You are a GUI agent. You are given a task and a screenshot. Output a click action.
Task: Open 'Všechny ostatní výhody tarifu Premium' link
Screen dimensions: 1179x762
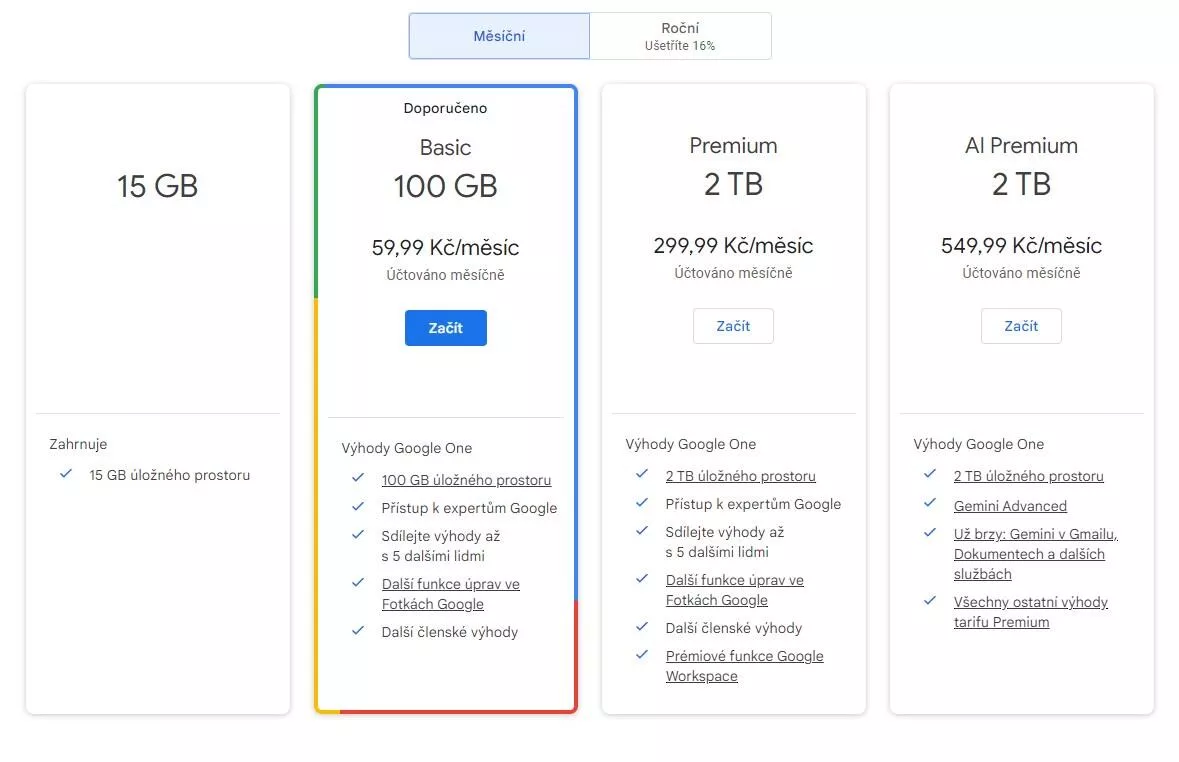[1031, 612]
